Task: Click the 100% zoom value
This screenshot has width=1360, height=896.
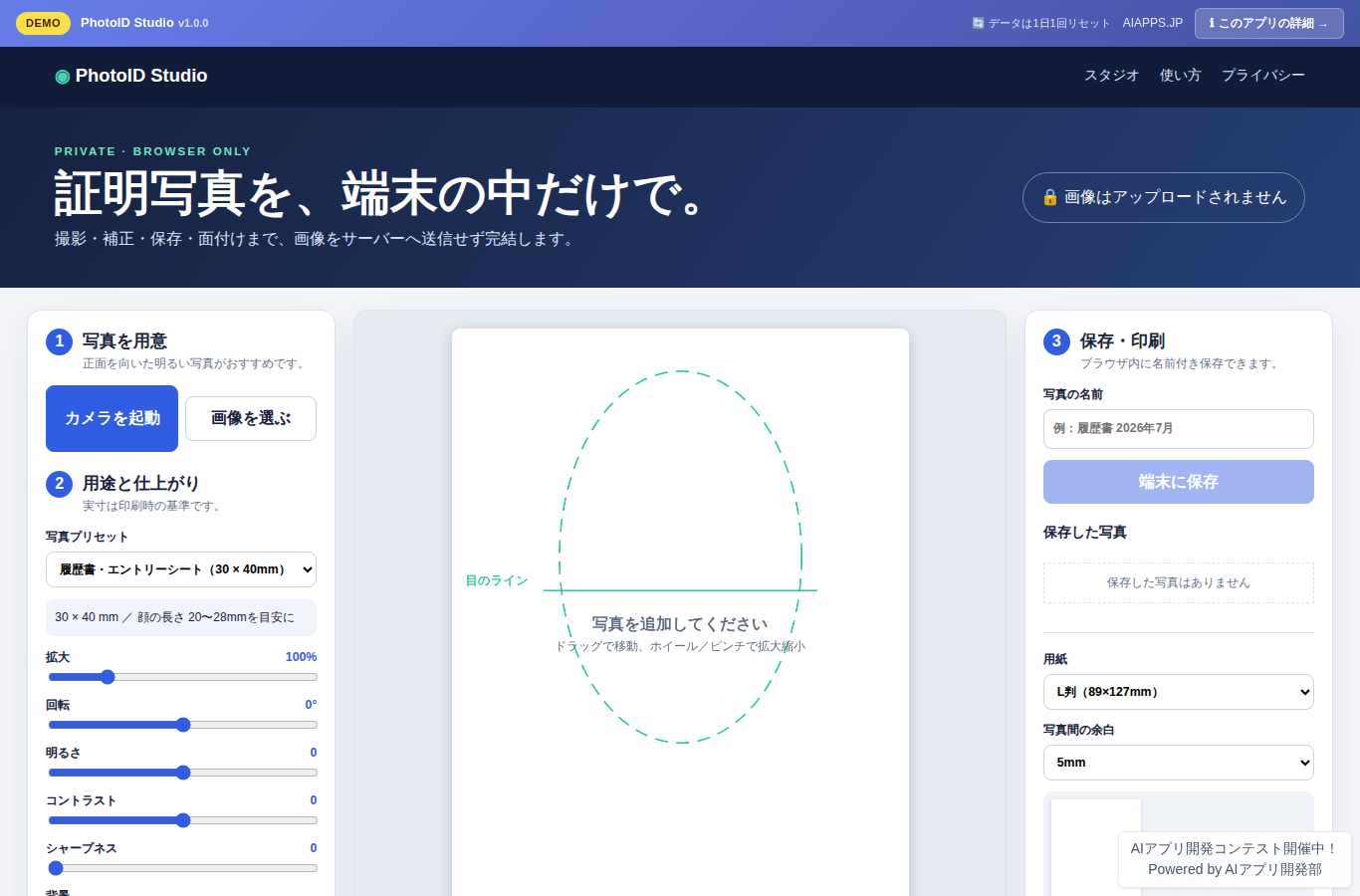Action: click(x=301, y=657)
